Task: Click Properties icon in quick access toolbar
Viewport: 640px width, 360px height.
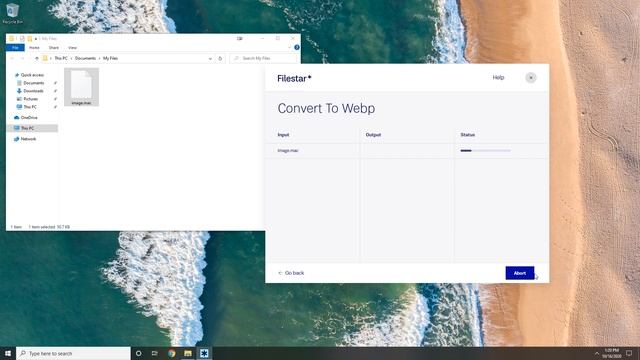Action: (22, 38)
